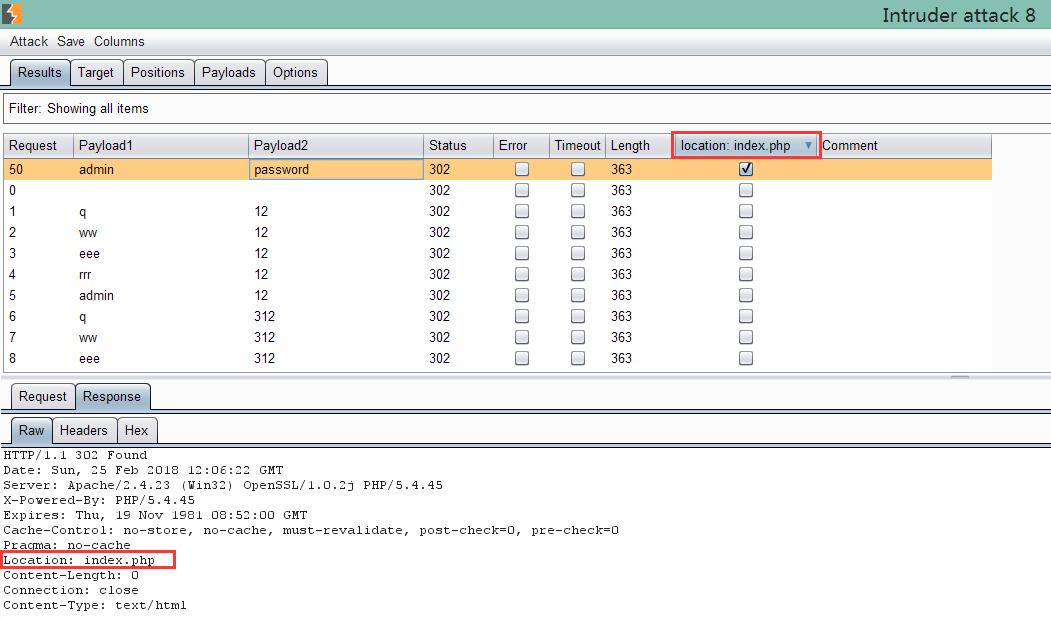This screenshot has height=619, width=1051.
Task: Toggle Error checkbox for request 50
Action: coord(522,170)
